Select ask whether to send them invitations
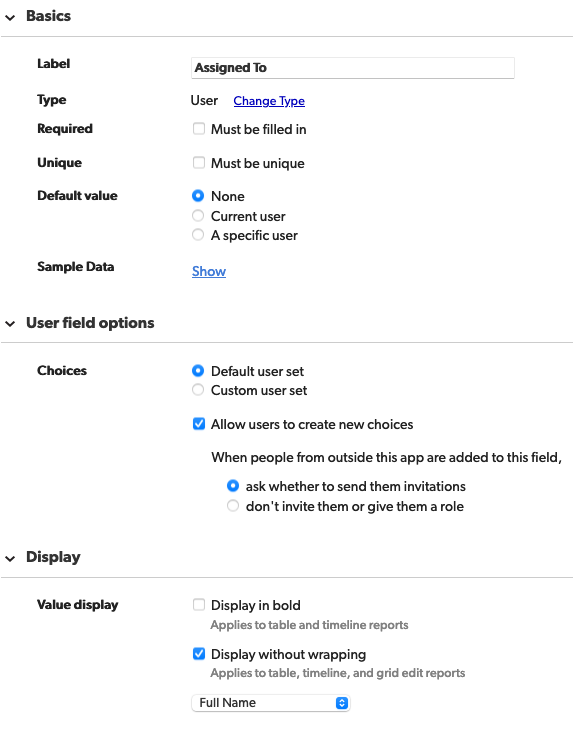Viewport: 573px width, 734px height. [x=233, y=486]
